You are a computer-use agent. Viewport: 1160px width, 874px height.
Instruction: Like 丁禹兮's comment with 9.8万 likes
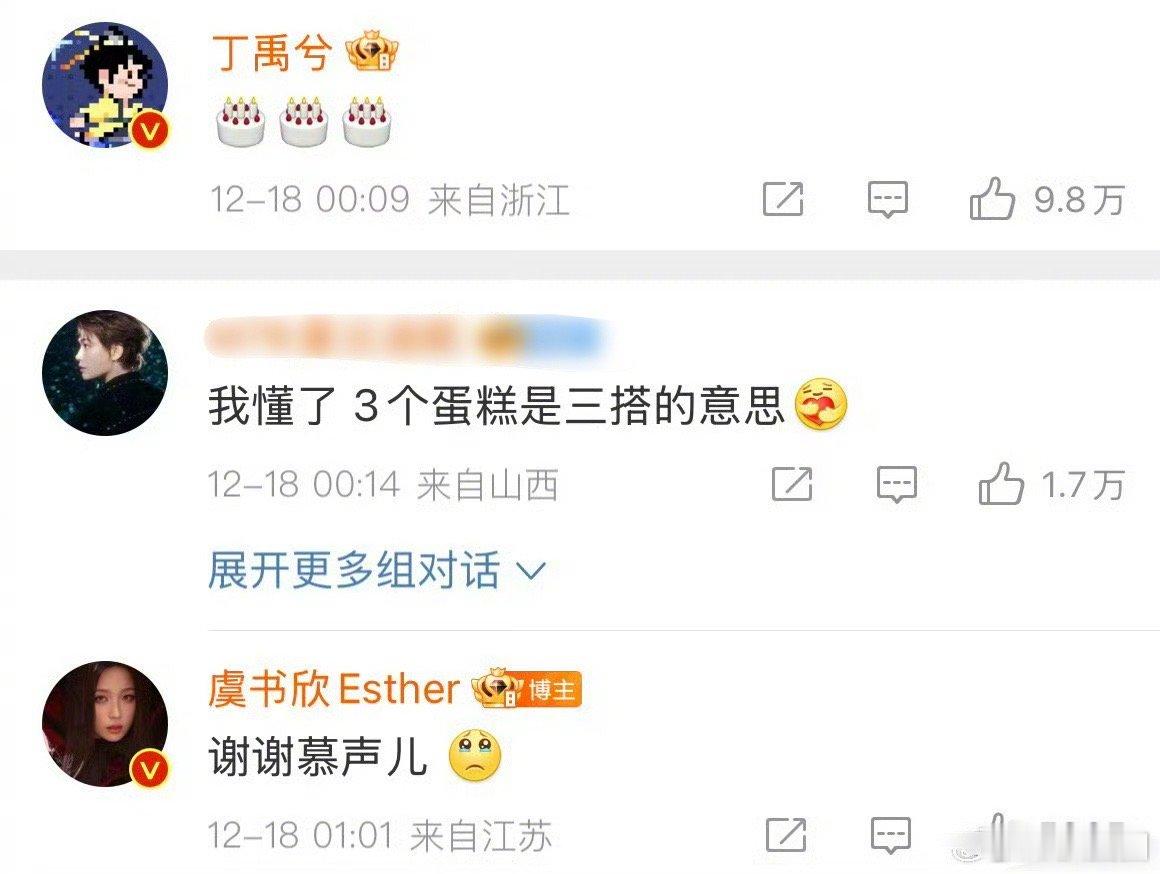[x=991, y=198]
